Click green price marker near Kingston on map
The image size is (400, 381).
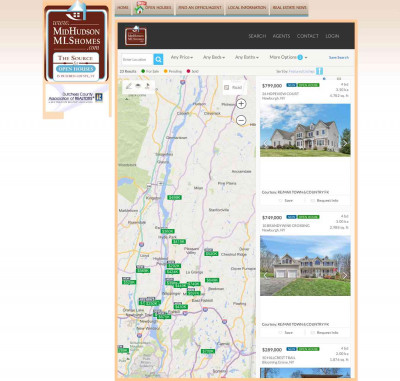[x=174, y=198]
